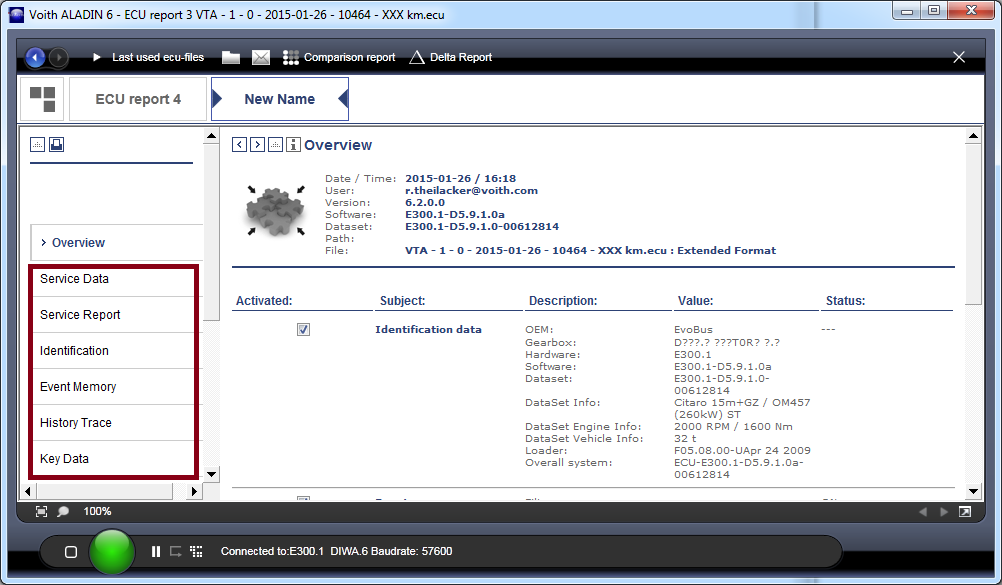Viewport: 1002px width, 585px height.
Task: Click the print icon in sidebar
Action: (56, 144)
